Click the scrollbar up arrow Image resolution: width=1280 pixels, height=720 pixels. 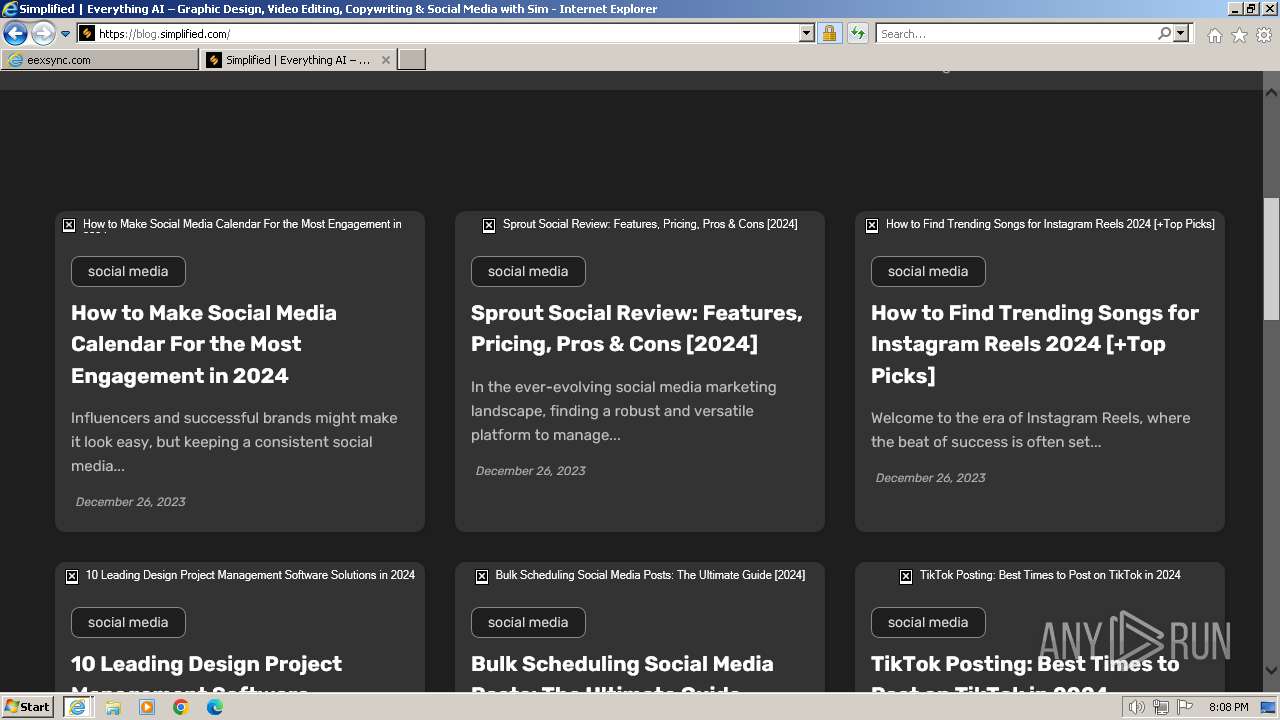click(x=1271, y=91)
